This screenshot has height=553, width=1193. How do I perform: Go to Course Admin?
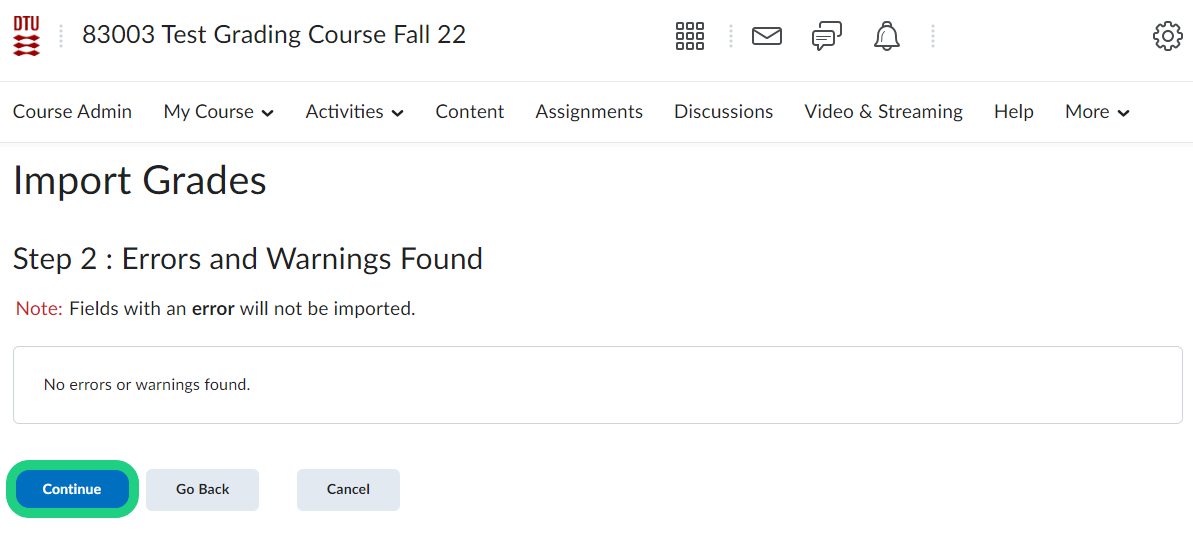72,112
